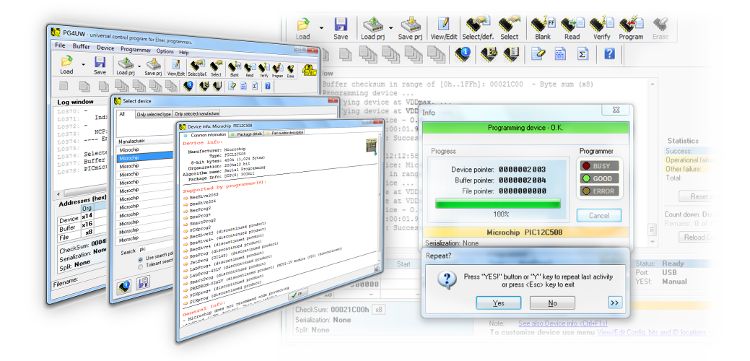
Task: Open View/Edit buffer in large background toolbar
Action: click(x=444, y=28)
